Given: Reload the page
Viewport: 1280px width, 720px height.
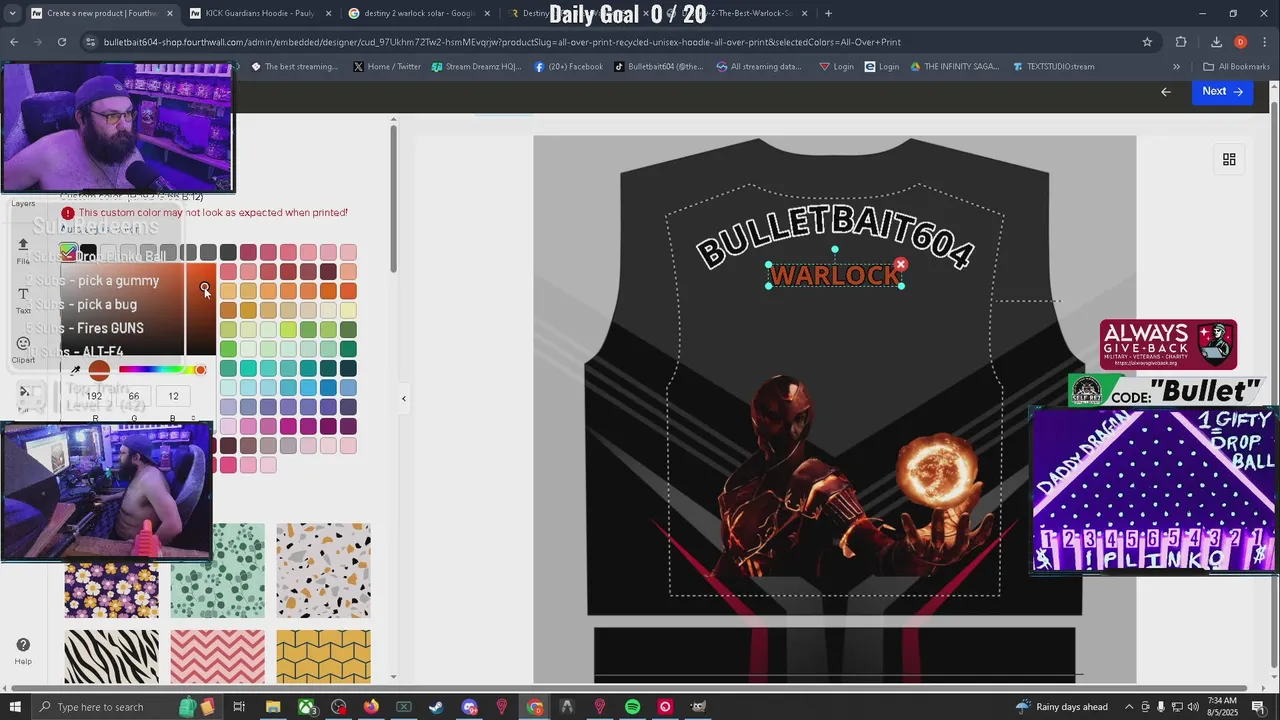Looking at the screenshot, I should 62,42.
